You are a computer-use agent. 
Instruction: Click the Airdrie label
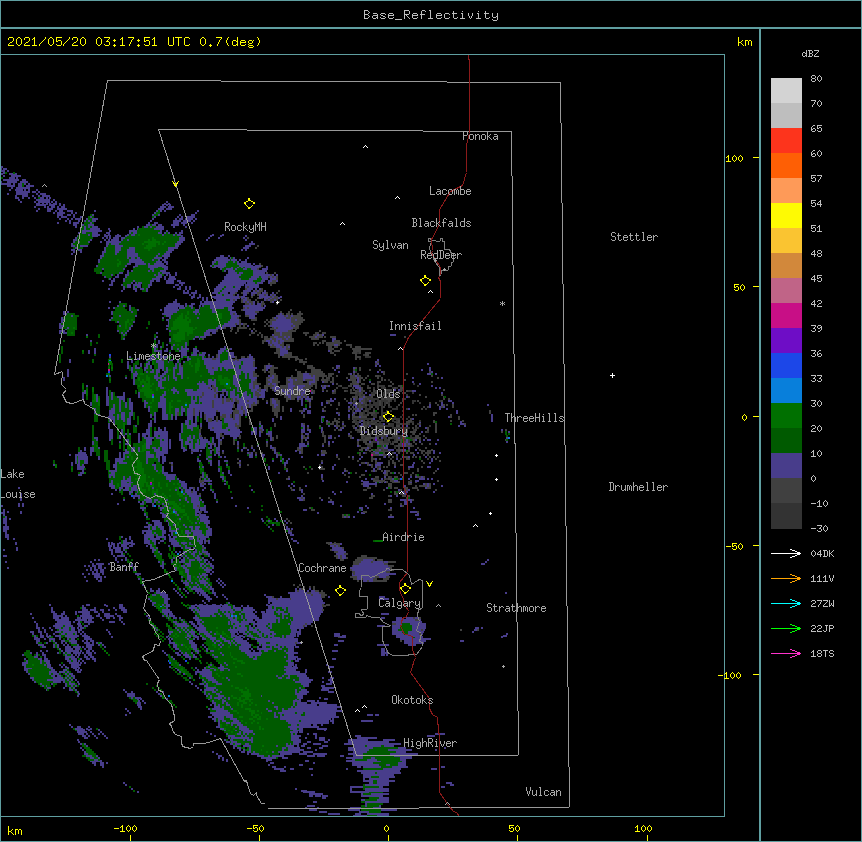click(403, 537)
